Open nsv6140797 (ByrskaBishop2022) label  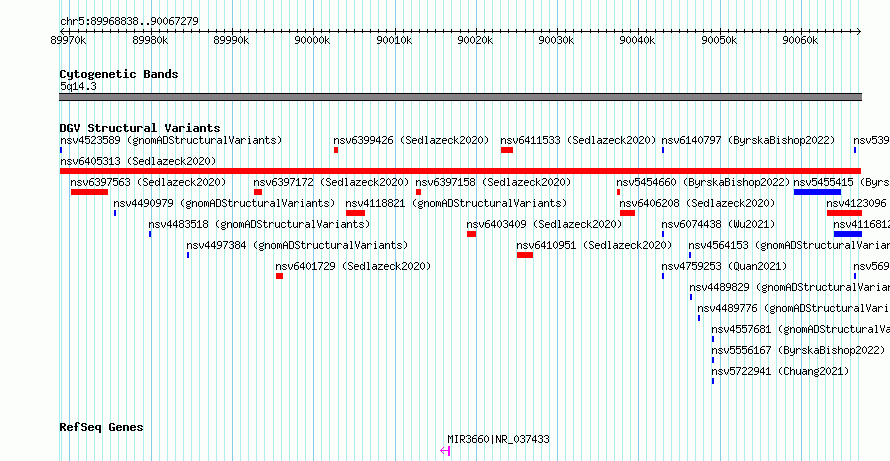(x=748, y=140)
